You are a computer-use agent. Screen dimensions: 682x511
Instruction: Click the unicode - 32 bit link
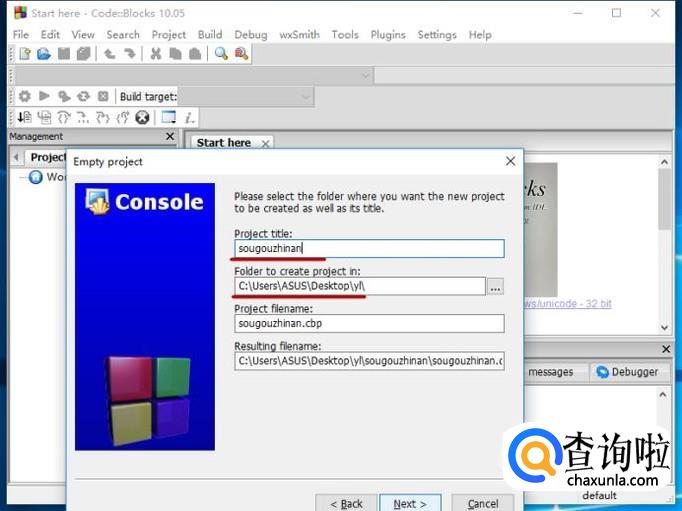(x=568, y=304)
